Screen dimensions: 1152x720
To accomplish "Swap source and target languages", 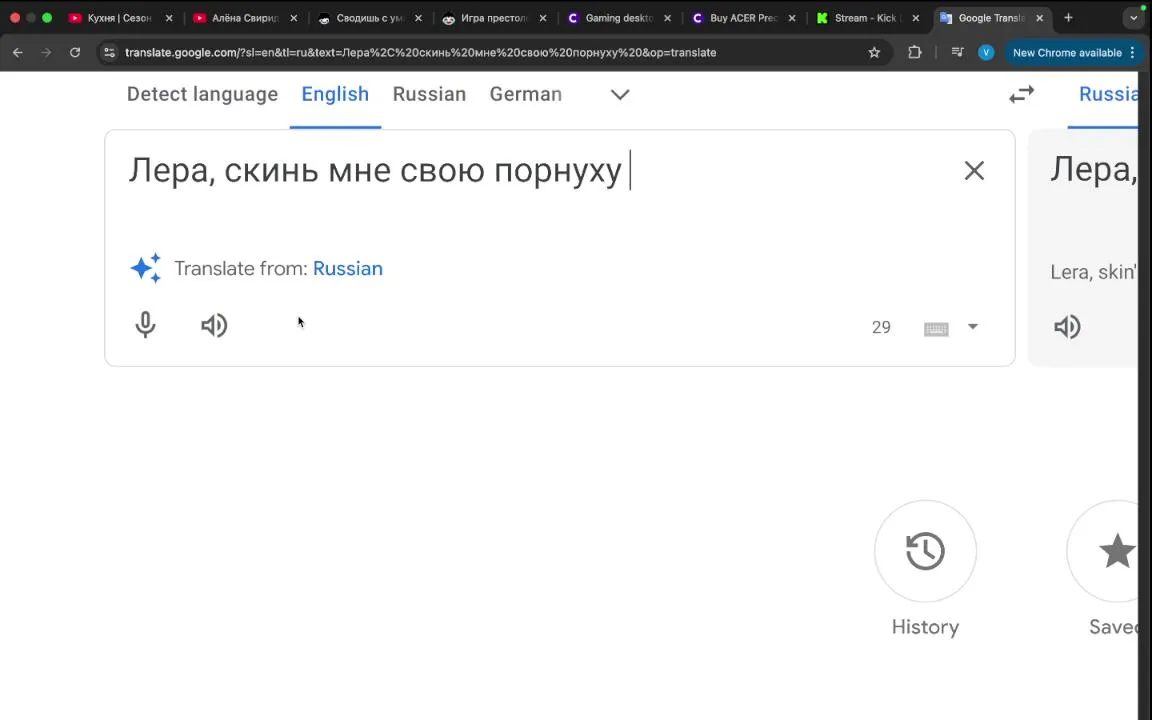I will [x=1021, y=95].
